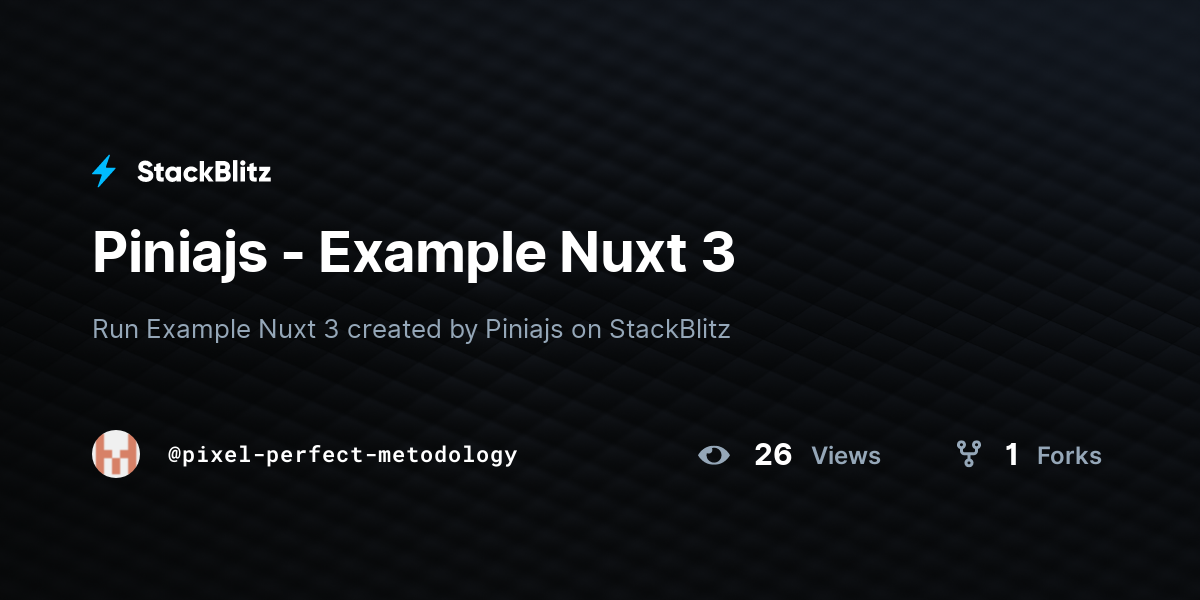Click the Views label
Image resolution: width=1200 pixels, height=600 pixels.
click(x=846, y=456)
